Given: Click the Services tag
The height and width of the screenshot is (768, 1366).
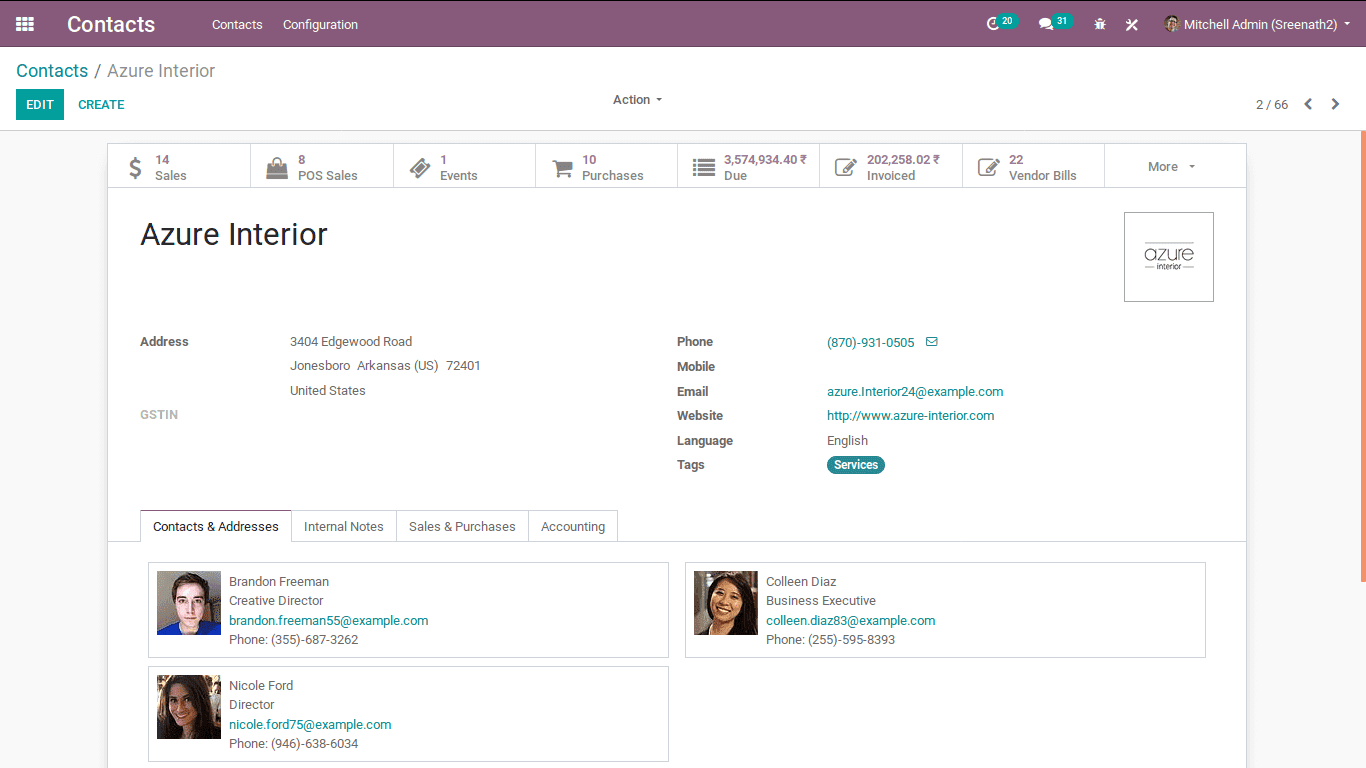Looking at the screenshot, I should 856,465.
